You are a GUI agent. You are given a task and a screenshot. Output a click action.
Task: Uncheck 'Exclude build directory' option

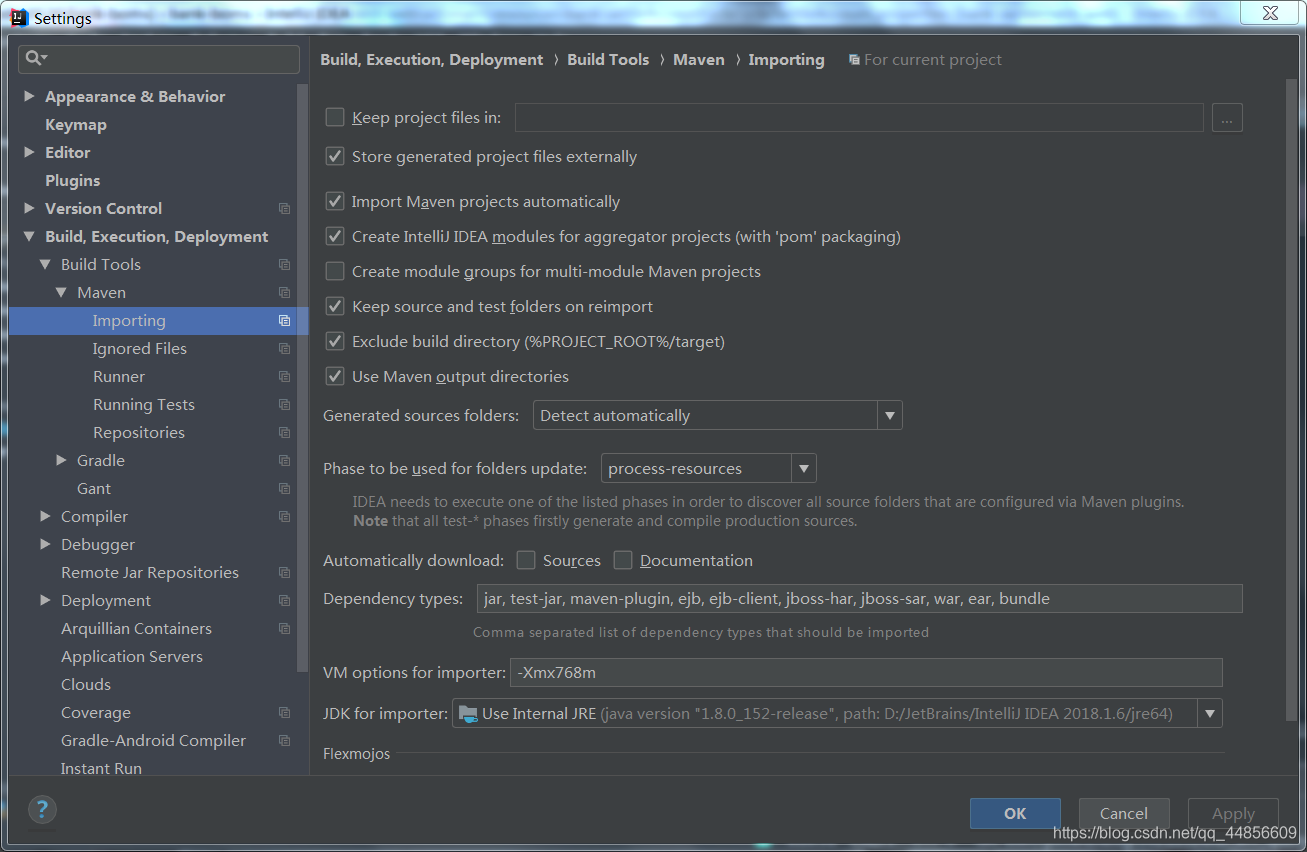(335, 341)
